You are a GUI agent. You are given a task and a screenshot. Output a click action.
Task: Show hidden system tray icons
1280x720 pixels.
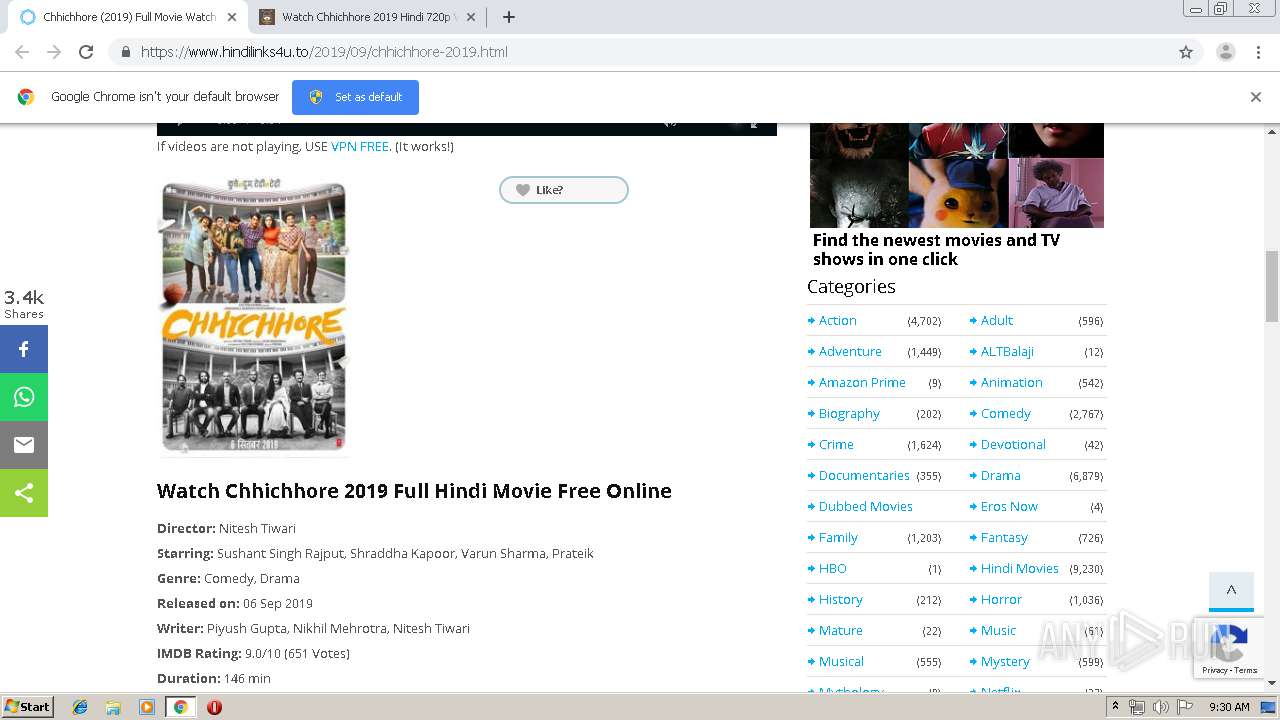(x=1116, y=707)
